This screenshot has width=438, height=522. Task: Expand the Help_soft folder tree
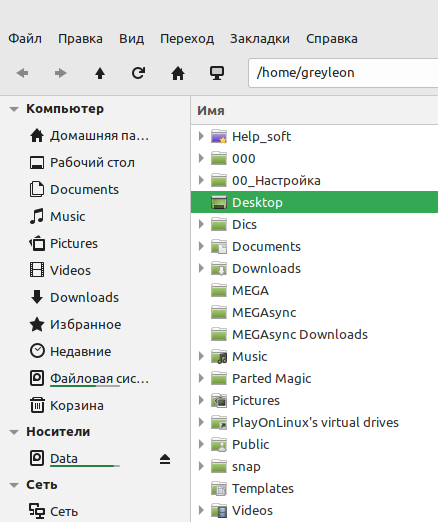(x=201, y=136)
